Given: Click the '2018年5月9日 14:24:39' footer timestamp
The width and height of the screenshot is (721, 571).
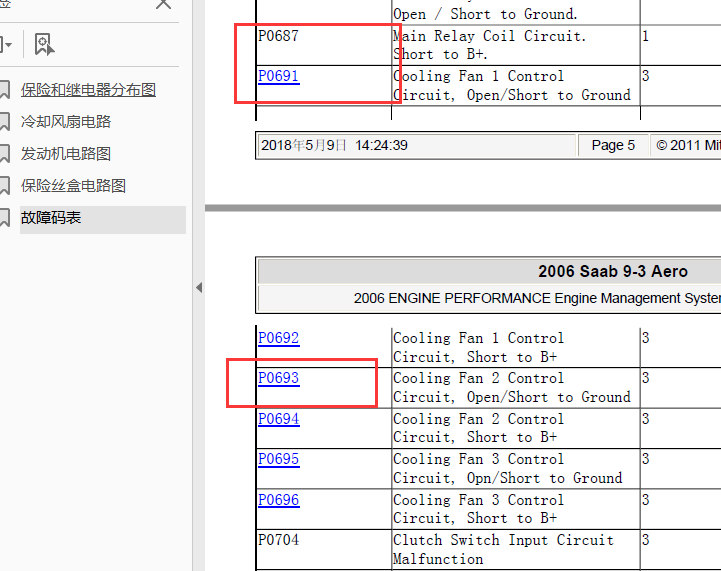Looking at the screenshot, I should (334, 145).
